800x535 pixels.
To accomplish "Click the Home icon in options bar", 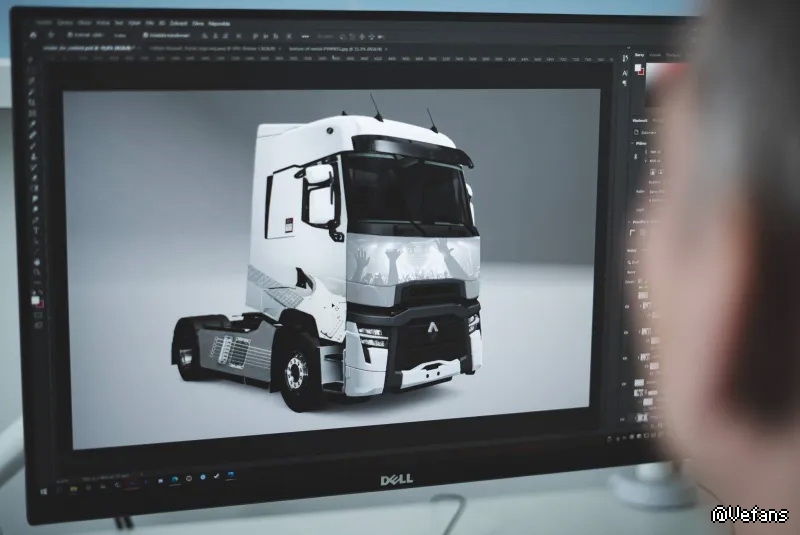I will coord(33,35).
